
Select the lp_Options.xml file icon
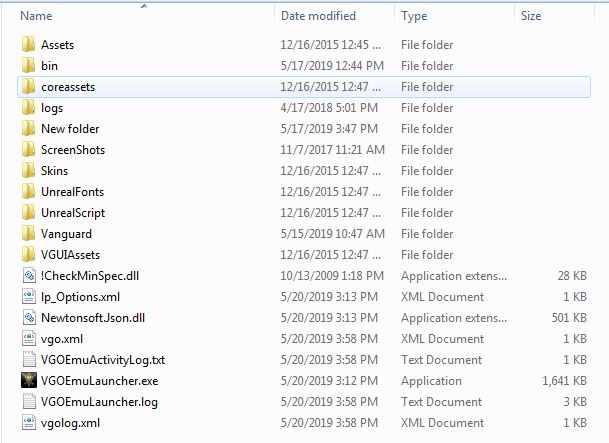coord(28,297)
